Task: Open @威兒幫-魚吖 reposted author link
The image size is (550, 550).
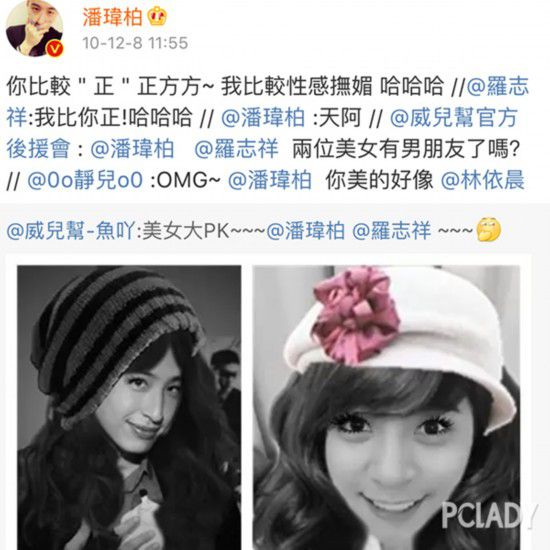Action: click(70, 231)
